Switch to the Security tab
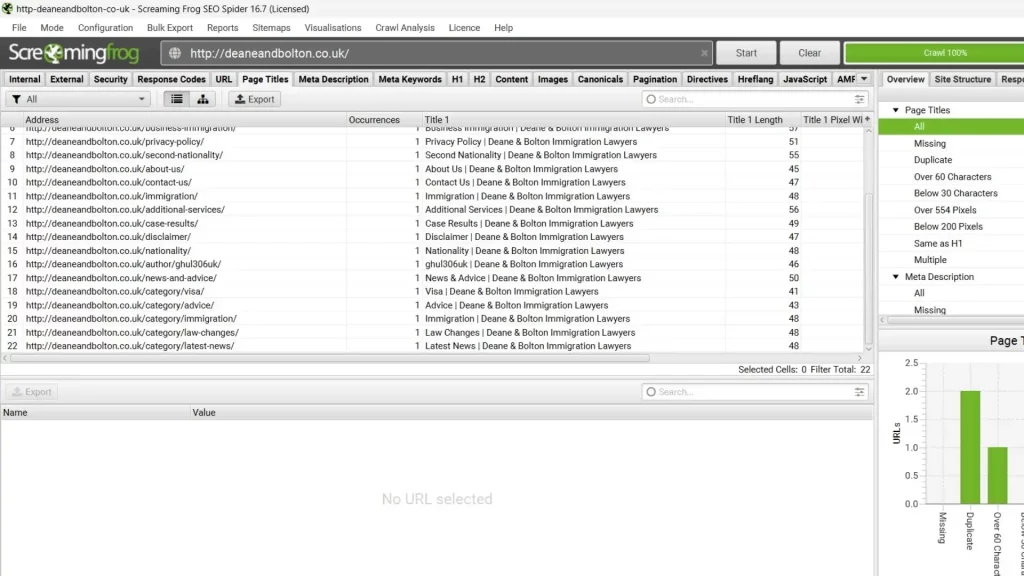This screenshot has width=1024, height=576. click(110, 79)
